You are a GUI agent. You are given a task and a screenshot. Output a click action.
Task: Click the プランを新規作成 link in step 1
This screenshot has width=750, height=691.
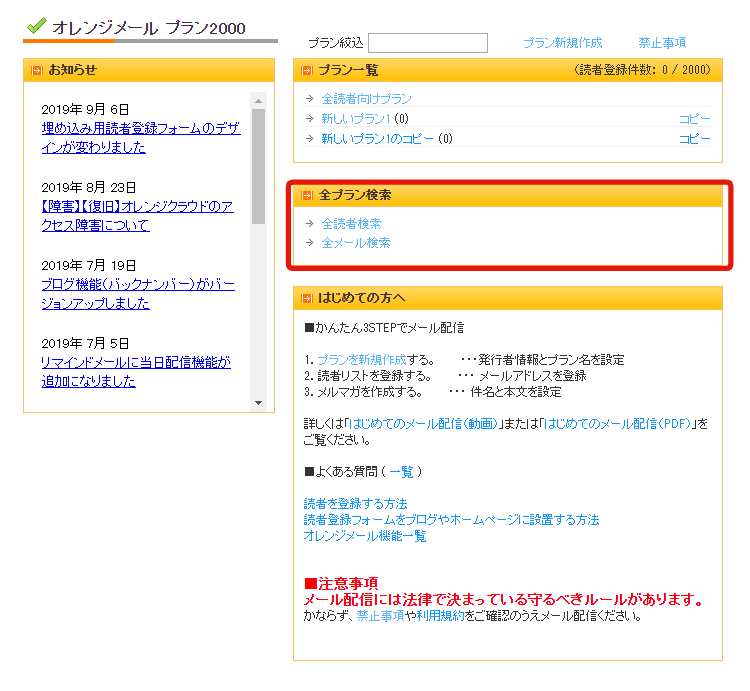pos(362,360)
